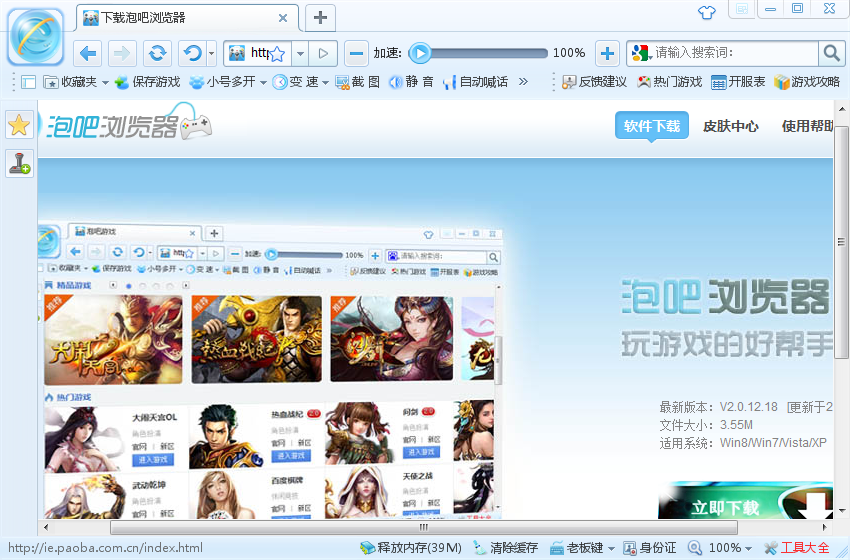This screenshot has height=560, width=850.
Task: Click the 立即下载 download button
Action: tap(745, 501)
